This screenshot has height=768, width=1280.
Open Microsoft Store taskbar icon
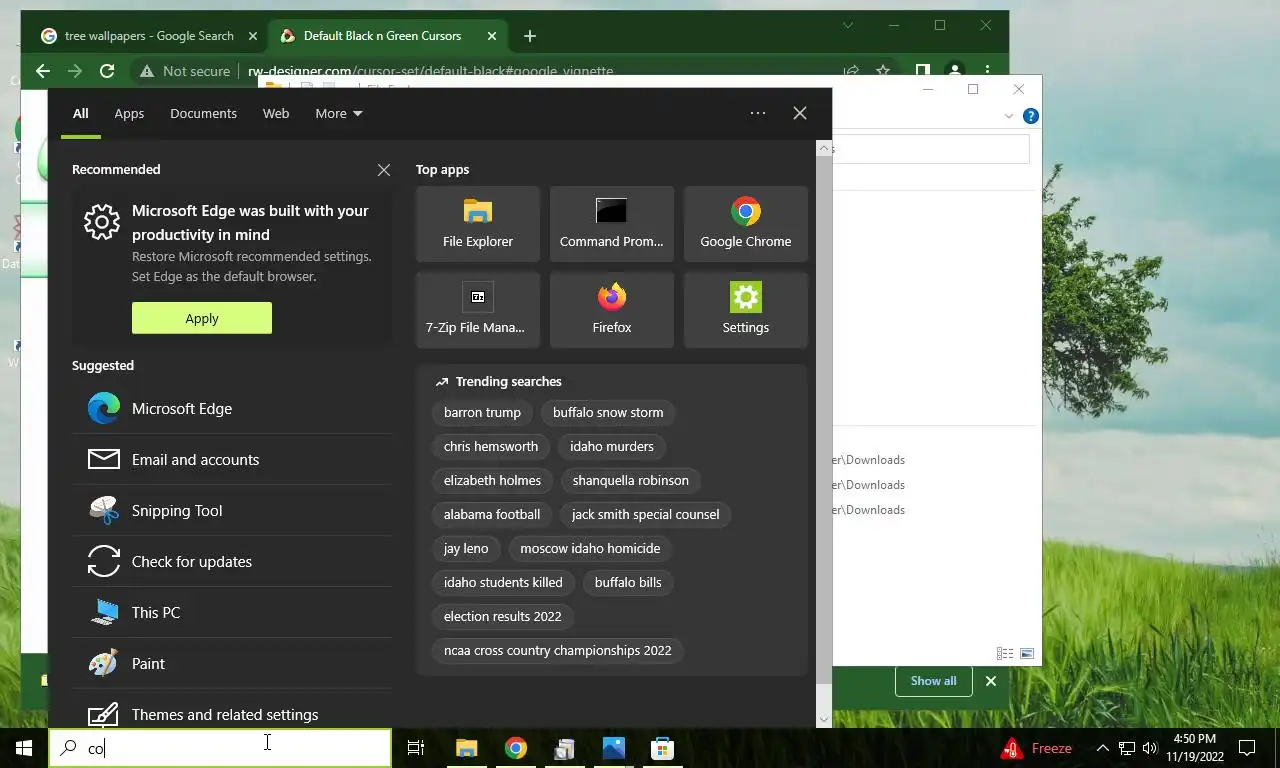(x=662, y=748)
